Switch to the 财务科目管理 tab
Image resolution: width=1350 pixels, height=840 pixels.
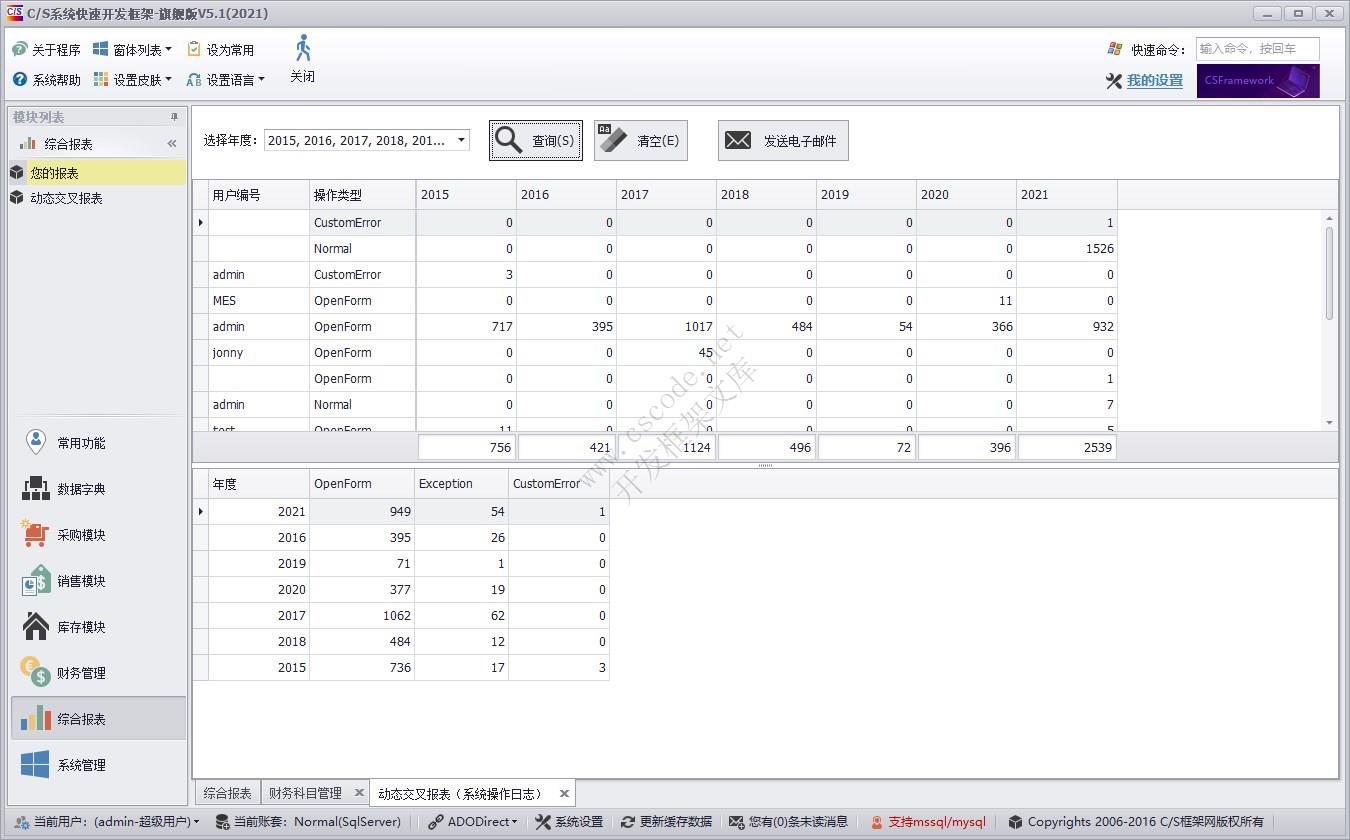pyautogui.click(x=305, y=793)
